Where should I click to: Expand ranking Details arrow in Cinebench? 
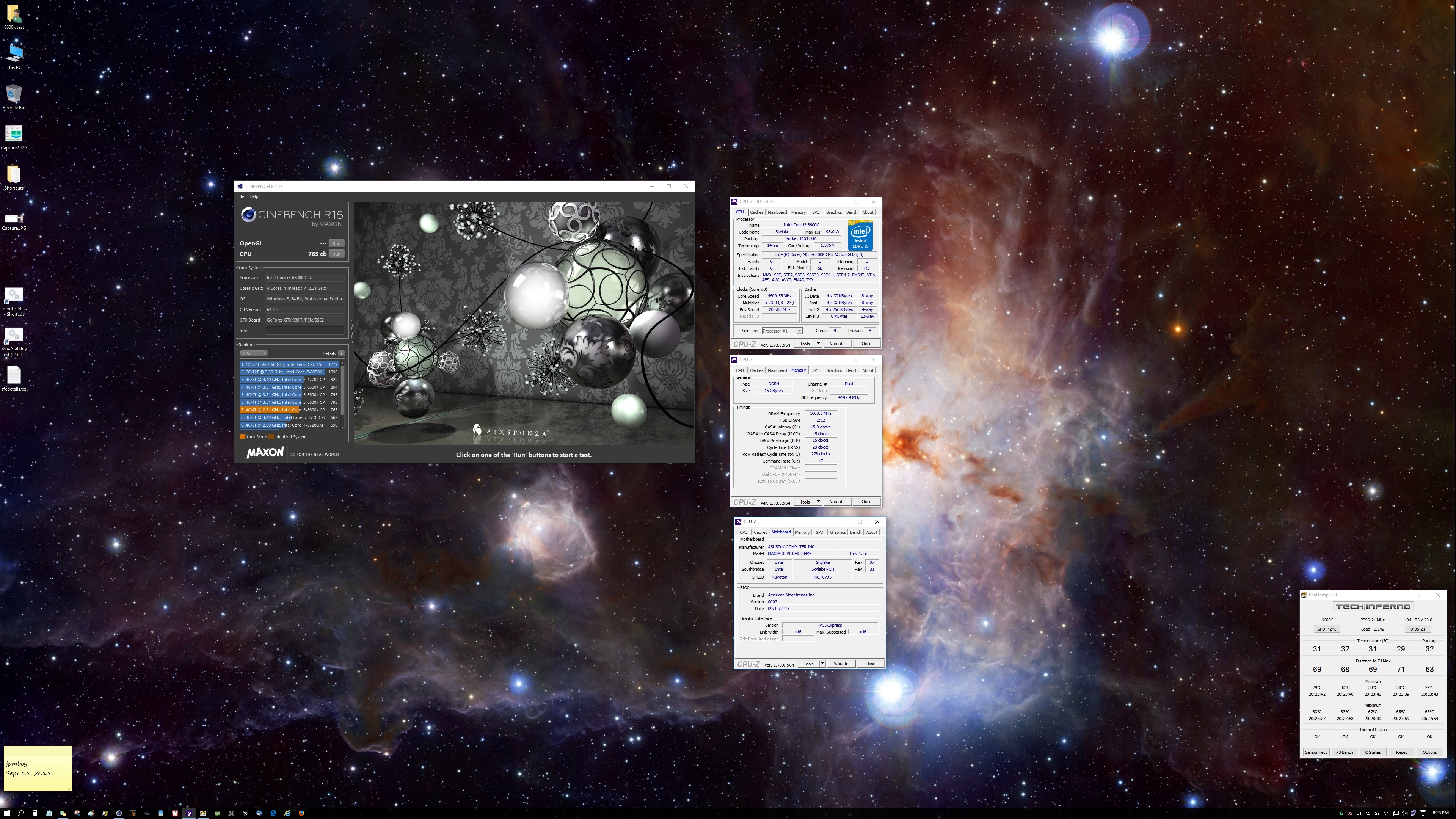[341, 353]
